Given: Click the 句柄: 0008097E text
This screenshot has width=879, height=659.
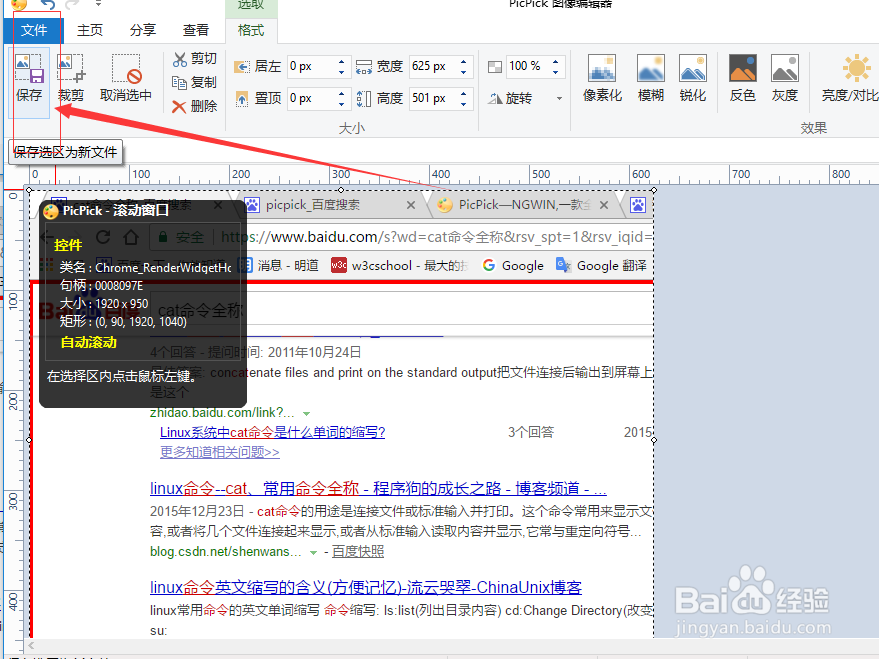Looking at the screenshot, I should (101, 286).
